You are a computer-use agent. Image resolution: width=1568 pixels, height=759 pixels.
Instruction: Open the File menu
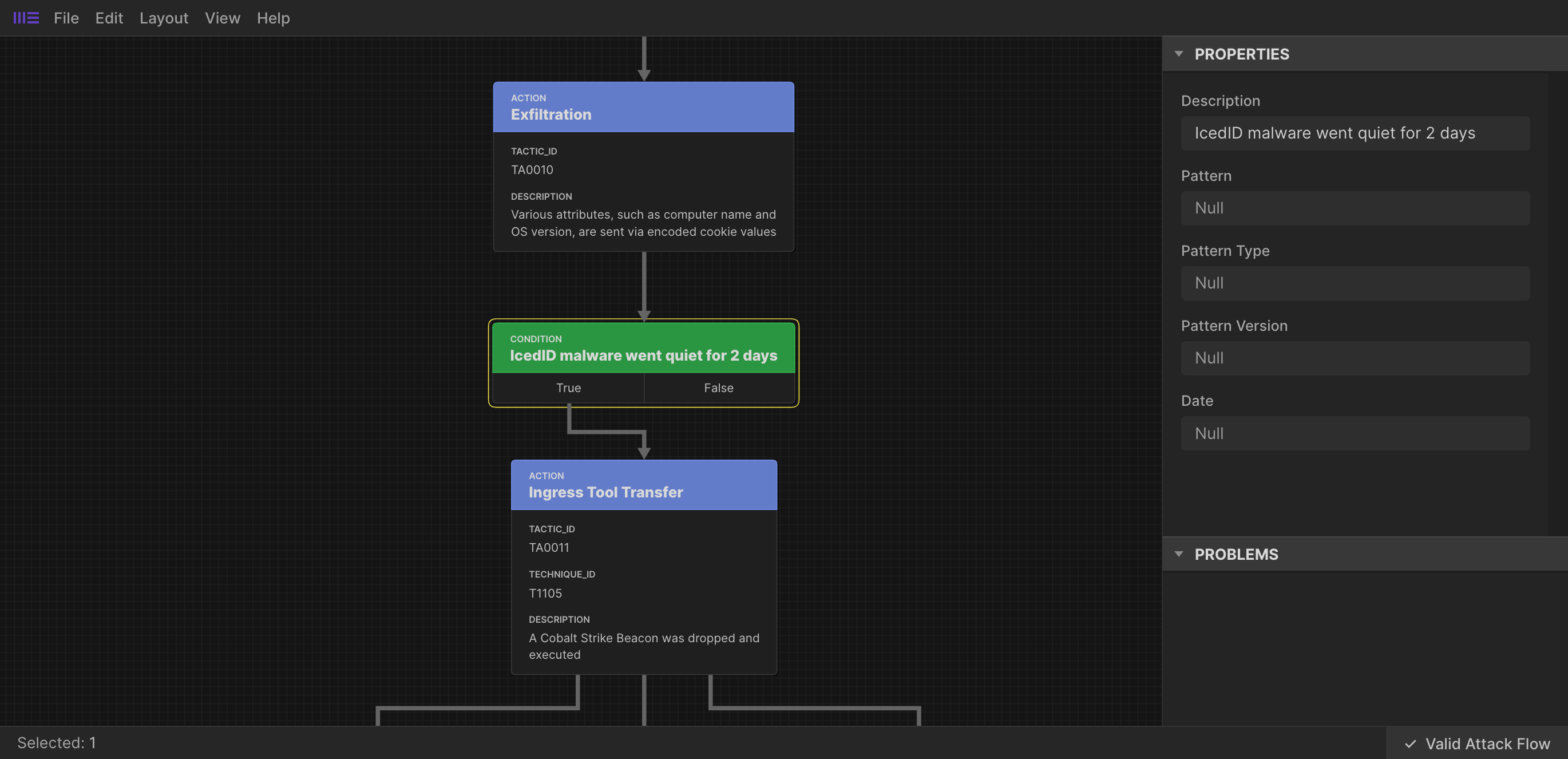pyautogui.click(x=66, y=18)
